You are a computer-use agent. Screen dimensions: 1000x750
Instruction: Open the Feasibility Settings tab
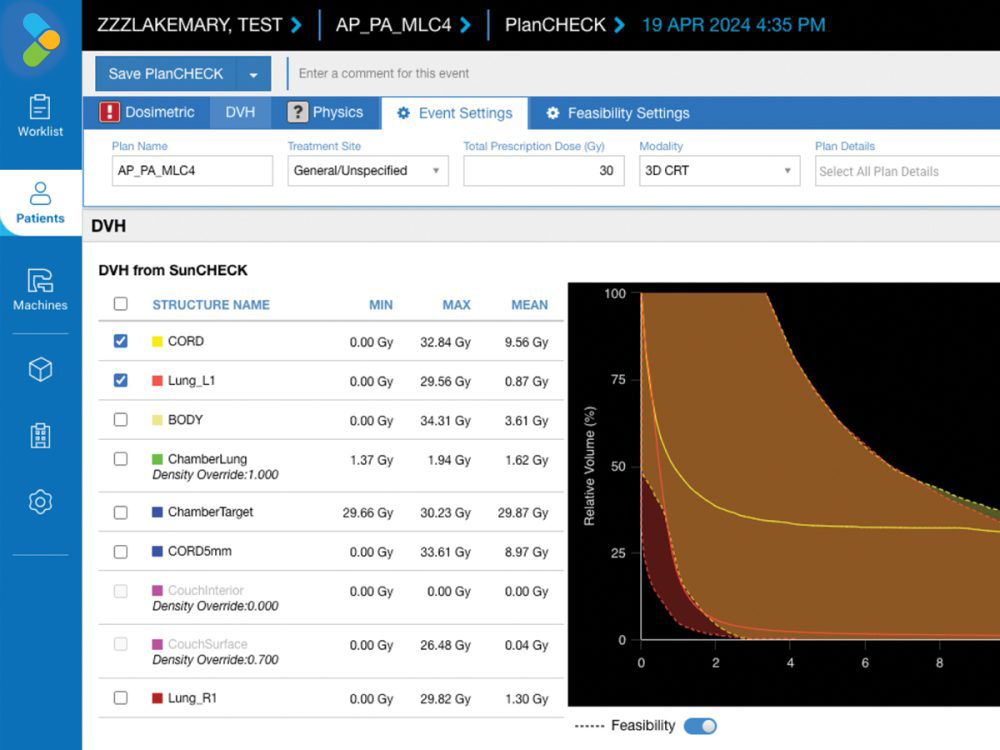[x=617, y=113]
